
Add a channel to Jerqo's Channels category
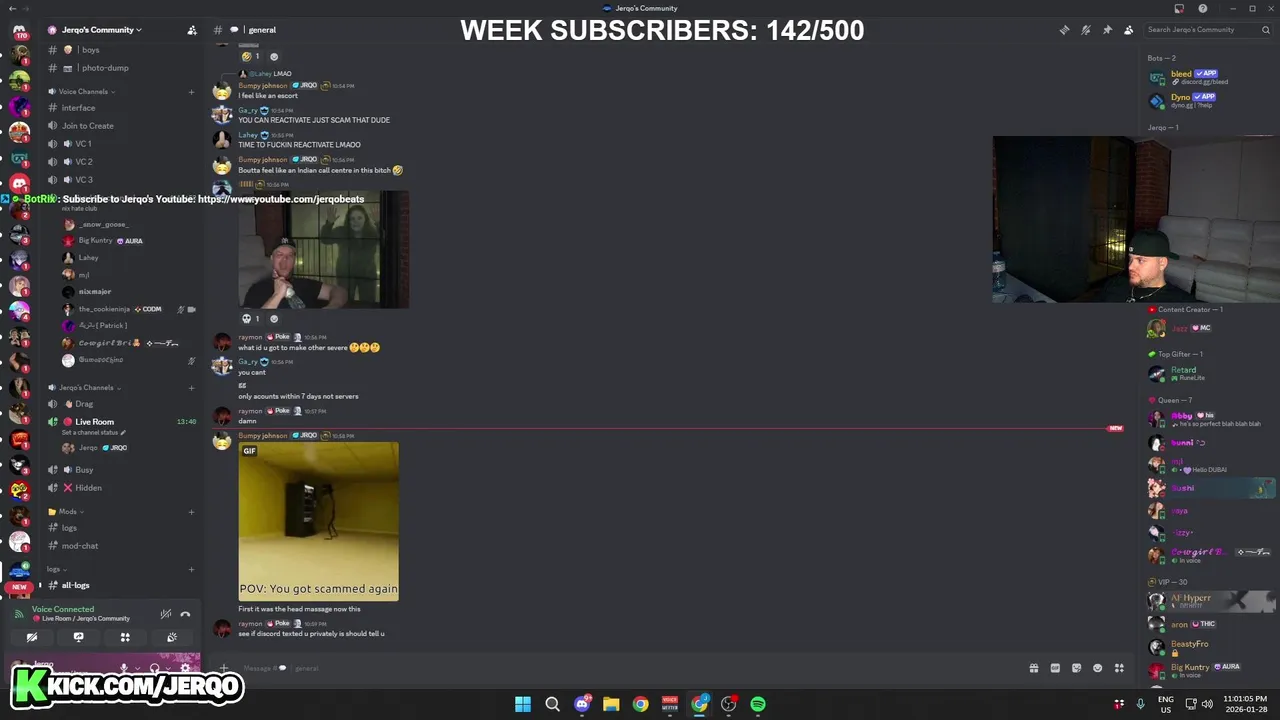[192, 388]
